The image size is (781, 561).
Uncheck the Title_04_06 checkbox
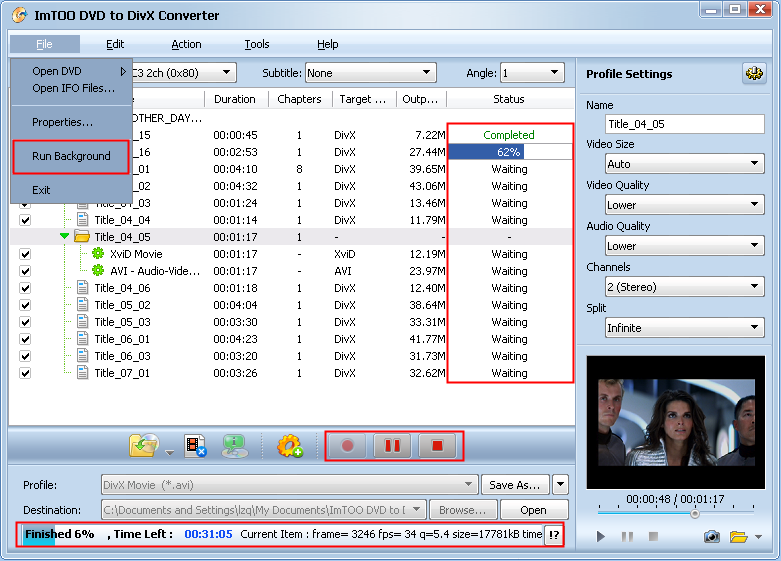25,288
